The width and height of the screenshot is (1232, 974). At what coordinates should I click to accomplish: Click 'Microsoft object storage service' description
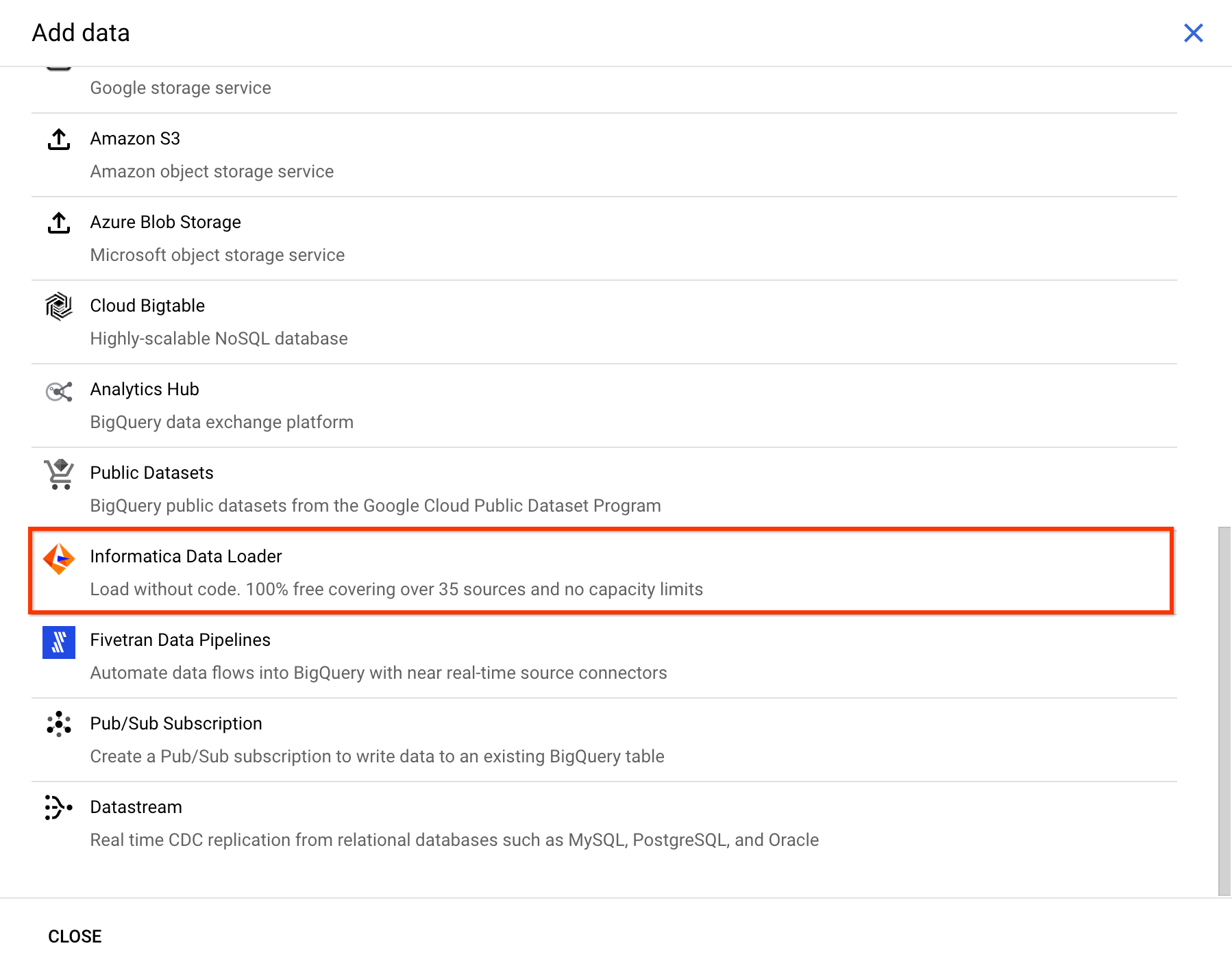(x=217, y=255)
